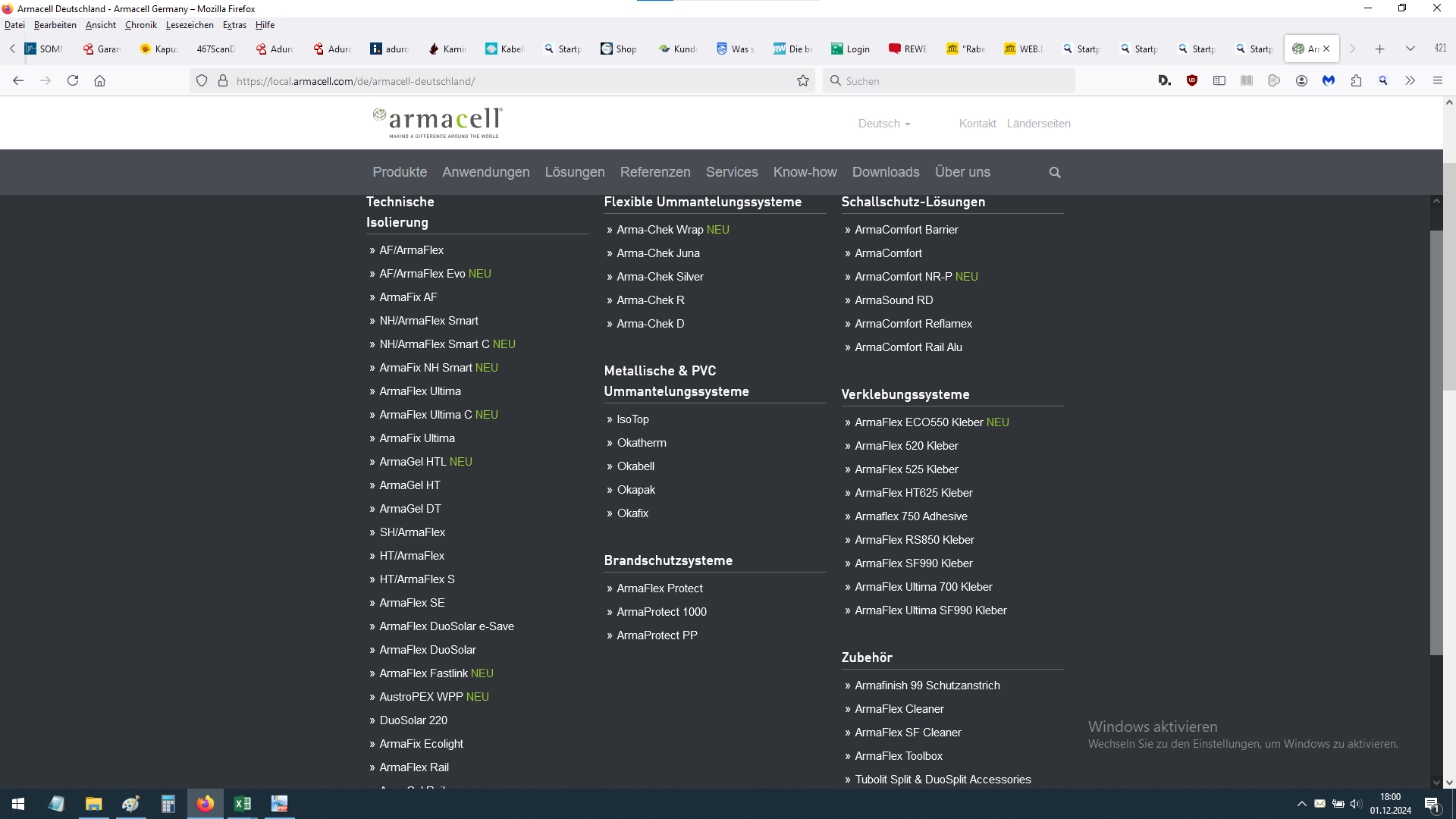Bookmark this page with the star icon

click(x=803, y=80)
